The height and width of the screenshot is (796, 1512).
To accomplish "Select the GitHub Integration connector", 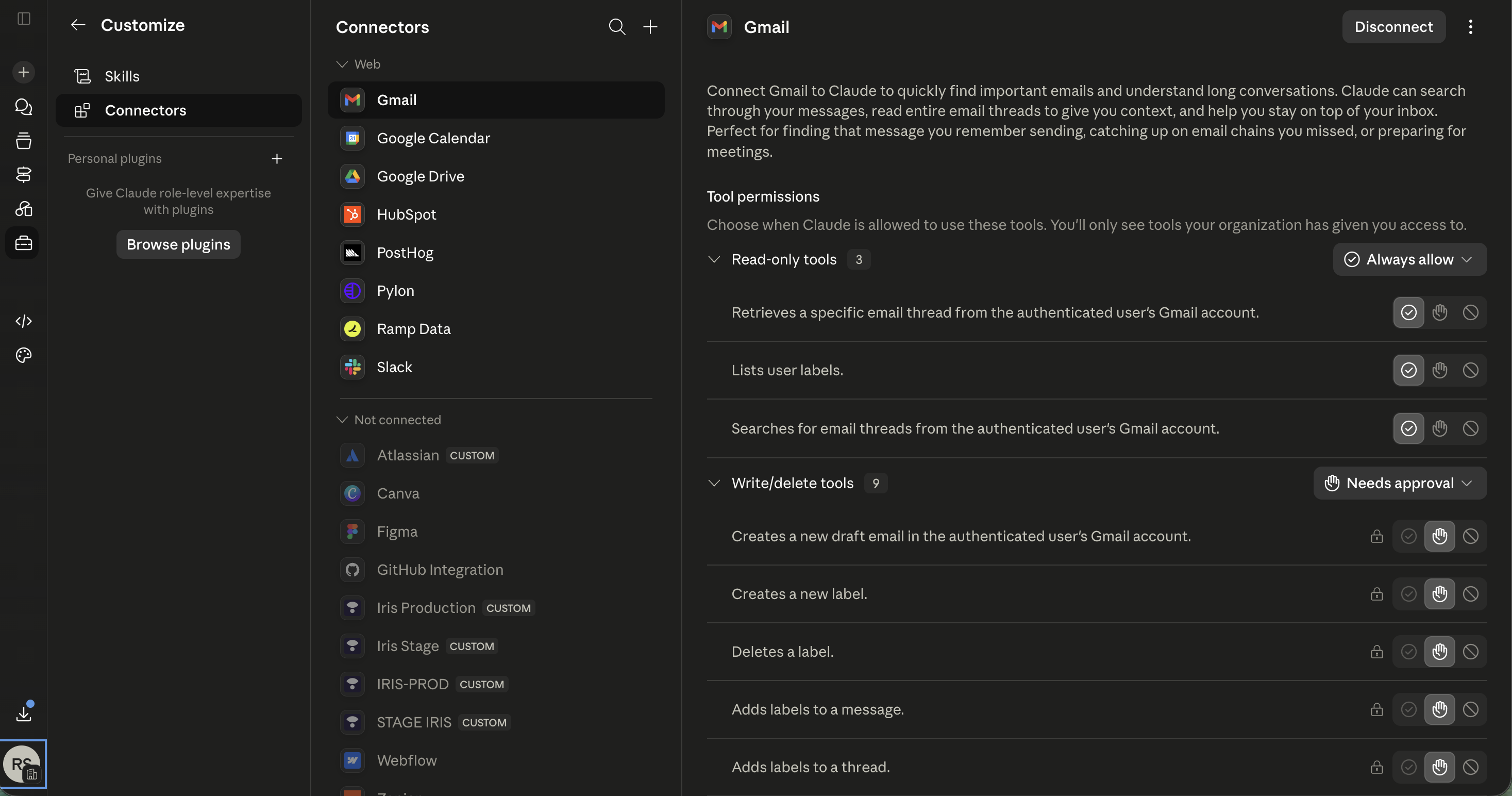I will [x=496, y=570].
